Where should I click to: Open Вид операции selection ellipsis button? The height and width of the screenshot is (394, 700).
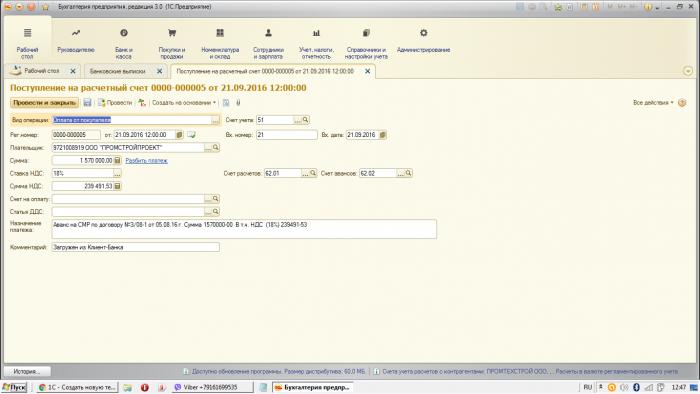click(x=216, y=120)
